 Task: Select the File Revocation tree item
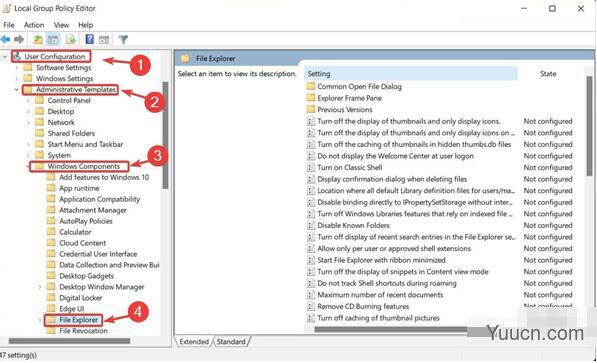(83, 331)
